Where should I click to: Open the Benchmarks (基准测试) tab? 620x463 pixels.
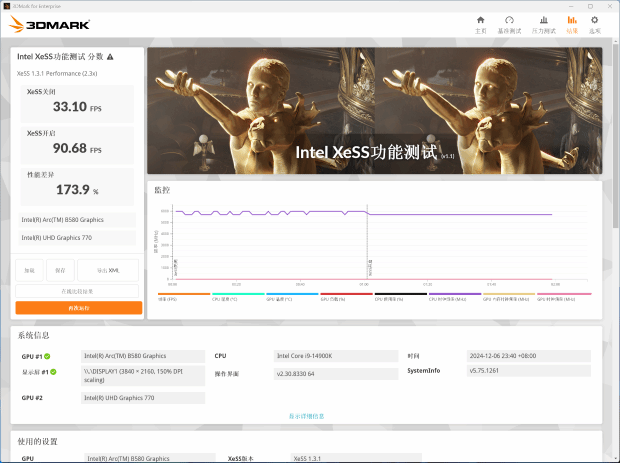[x=509, y=25]
